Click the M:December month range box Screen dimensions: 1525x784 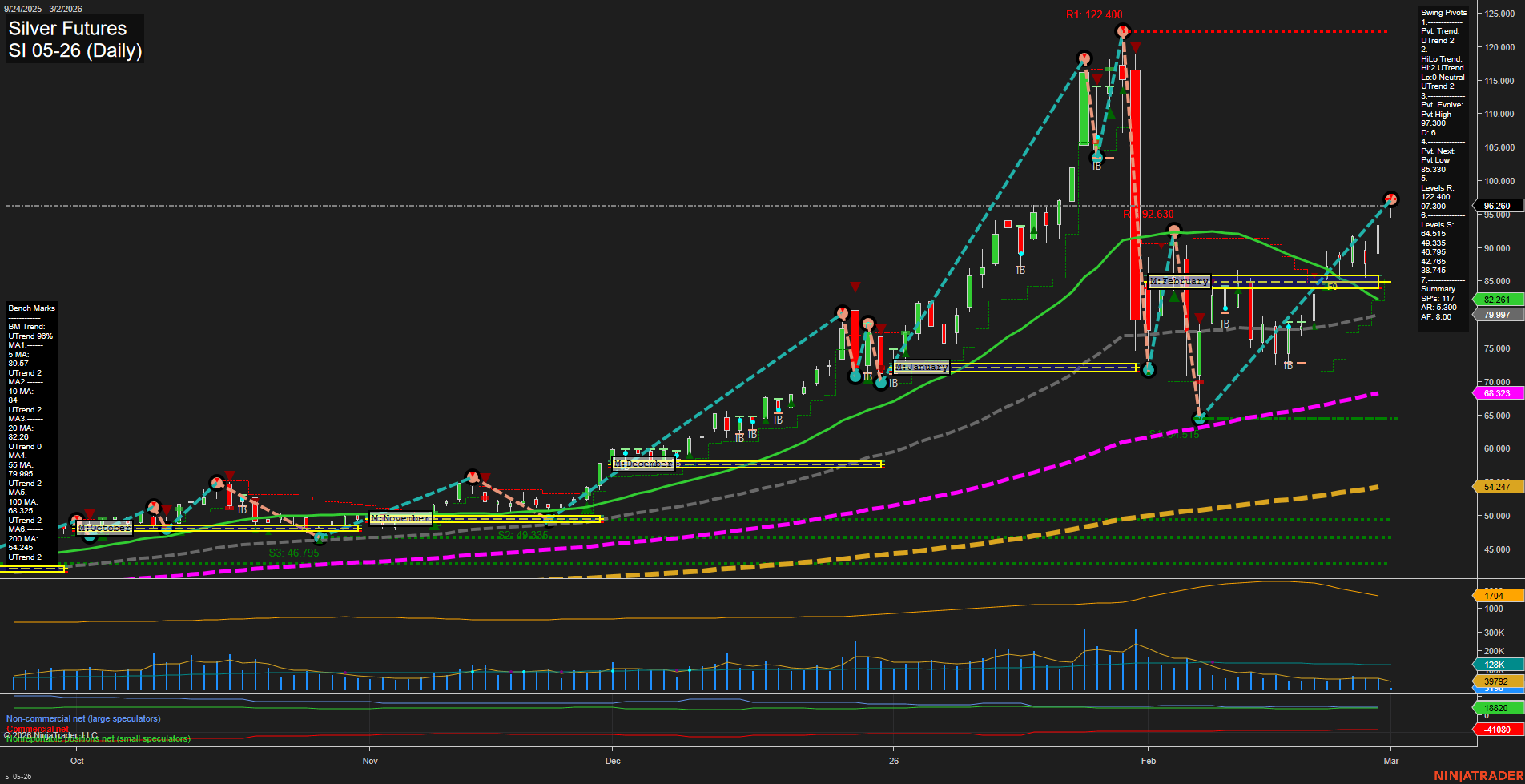tap(644, 463)
